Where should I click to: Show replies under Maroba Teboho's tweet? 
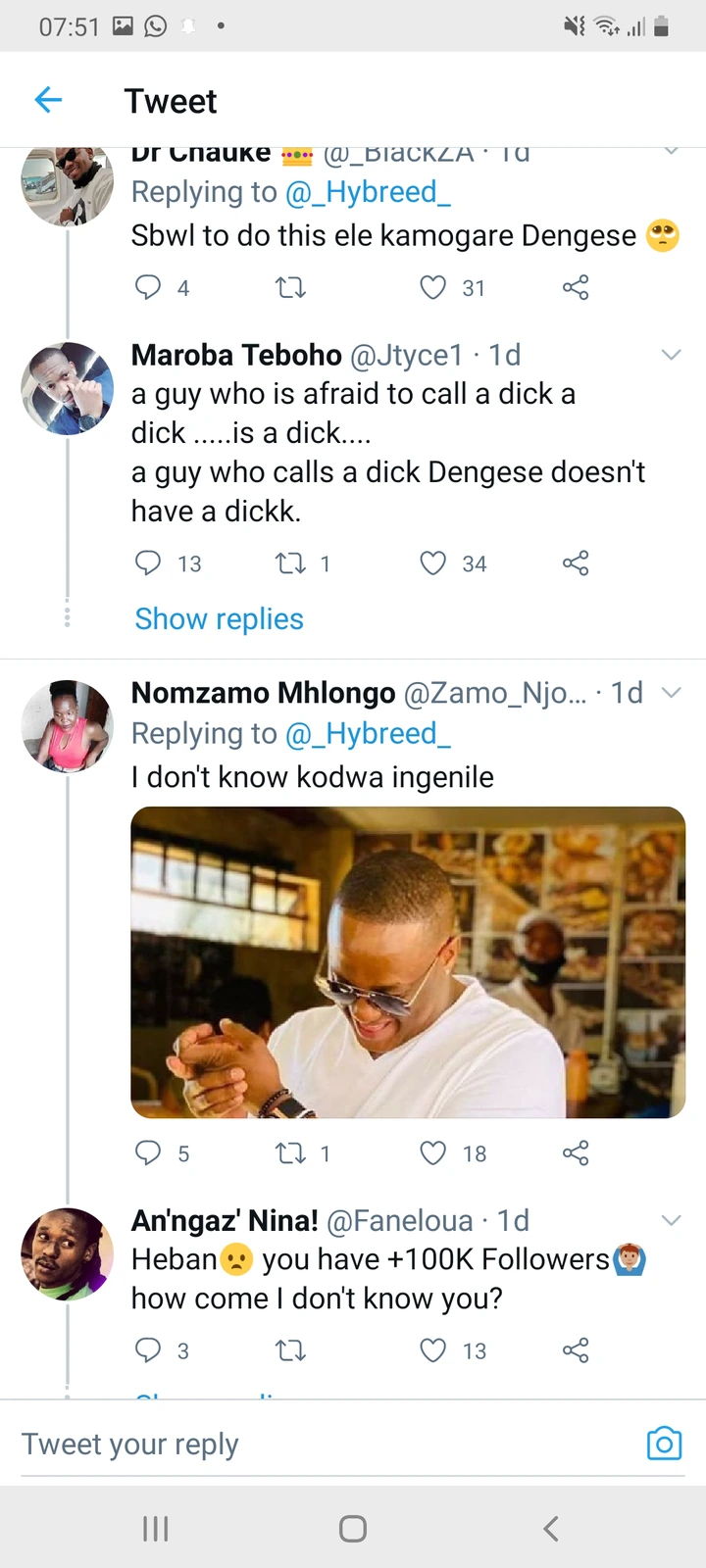click(x=219, y=619)
